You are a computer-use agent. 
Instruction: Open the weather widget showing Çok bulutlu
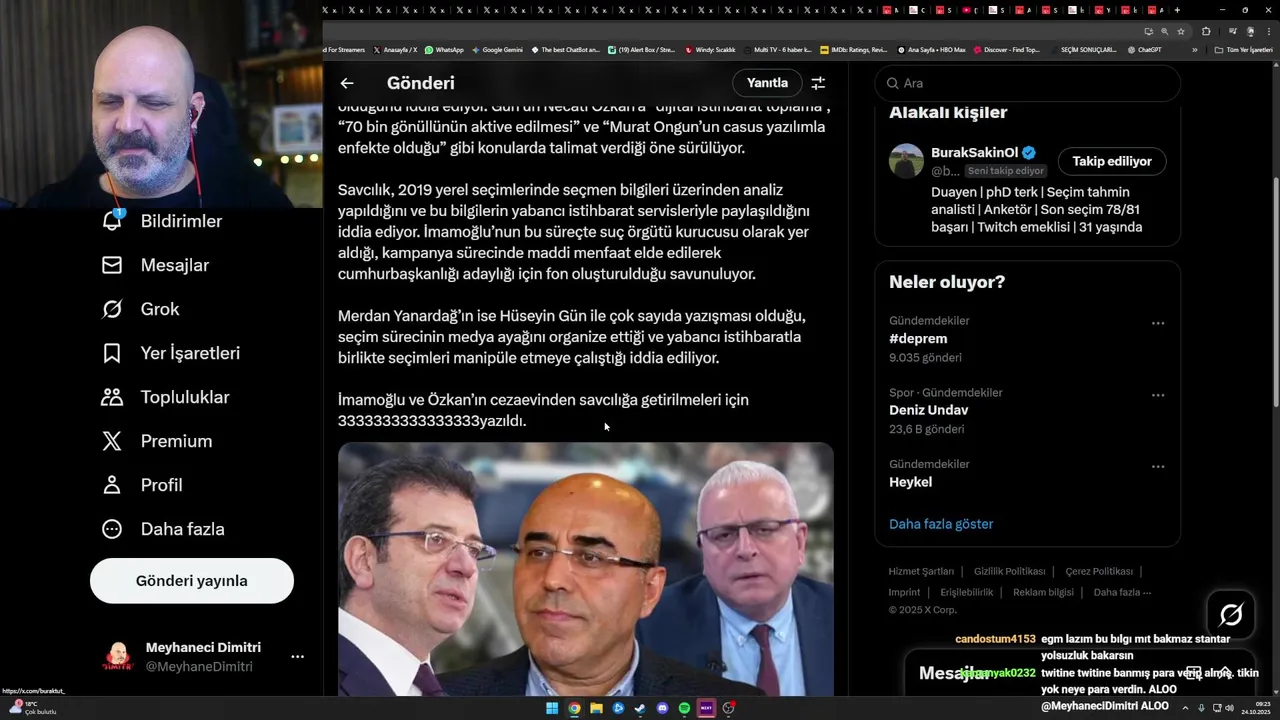pyautogui.click(x=32, y=707)
